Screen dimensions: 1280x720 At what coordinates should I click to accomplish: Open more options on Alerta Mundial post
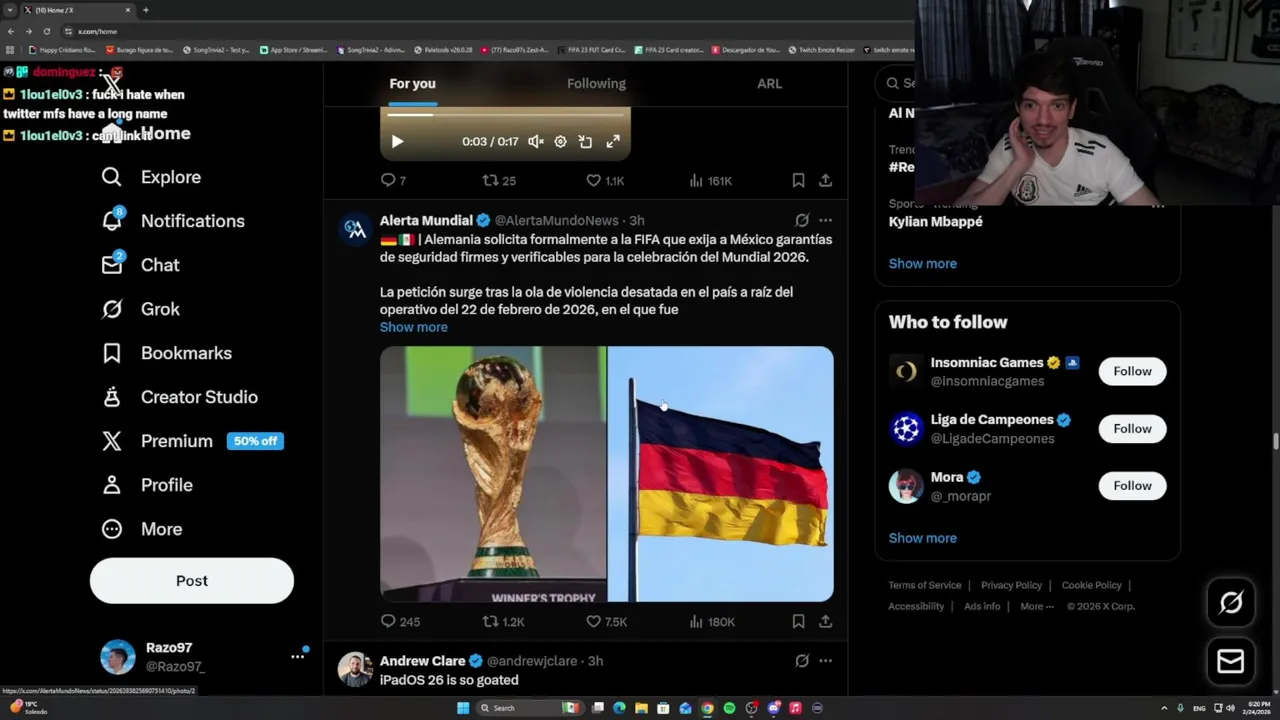[825, 220]
